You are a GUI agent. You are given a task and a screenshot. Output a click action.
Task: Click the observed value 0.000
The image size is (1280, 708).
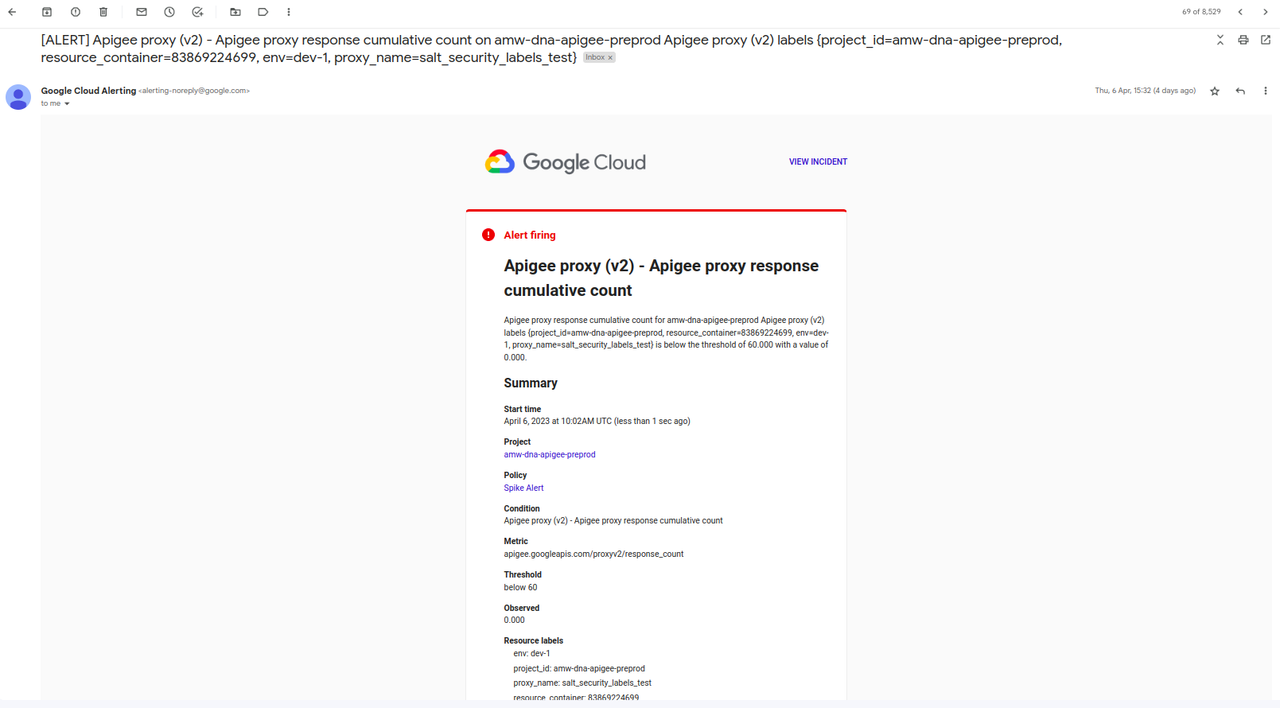pos(514,620)
